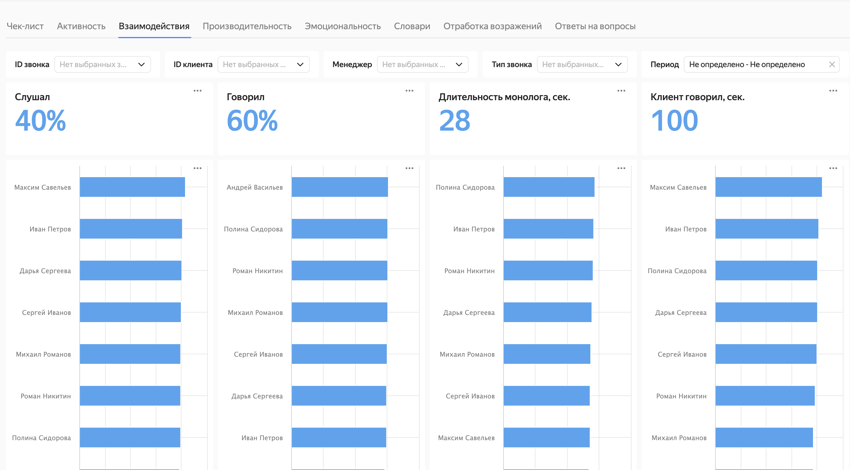850x470 pixels.
Task: Expand the ID звонка dropdown
Action: point(102,65)
